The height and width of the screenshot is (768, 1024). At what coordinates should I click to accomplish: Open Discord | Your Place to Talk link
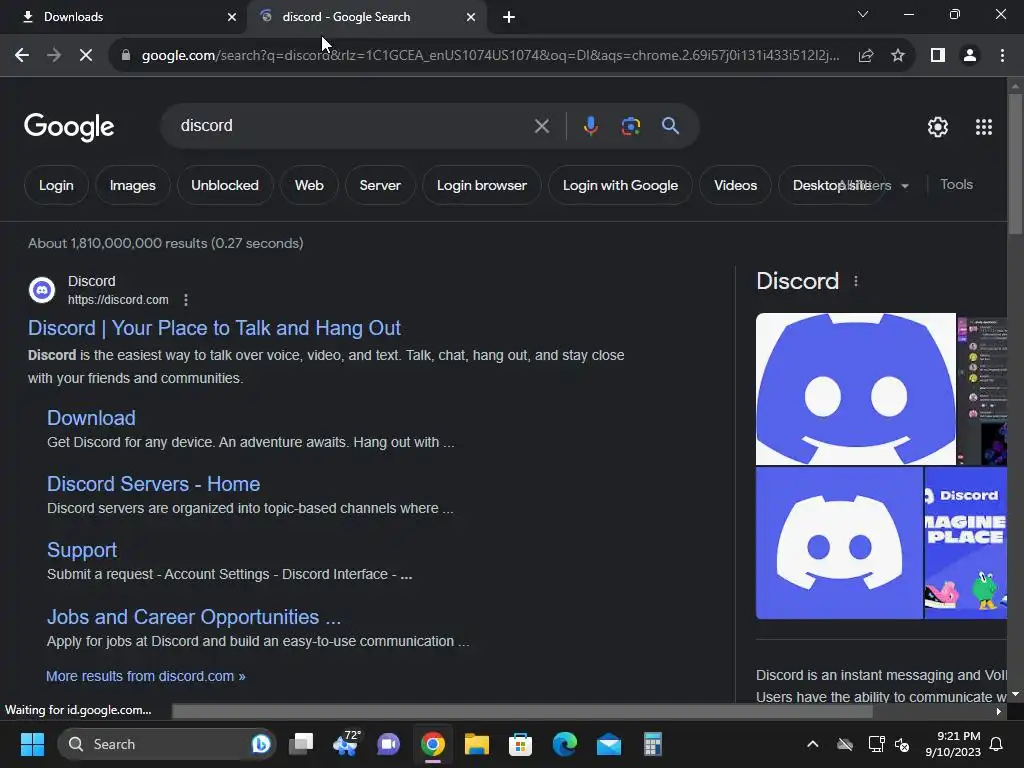point(214,328)
